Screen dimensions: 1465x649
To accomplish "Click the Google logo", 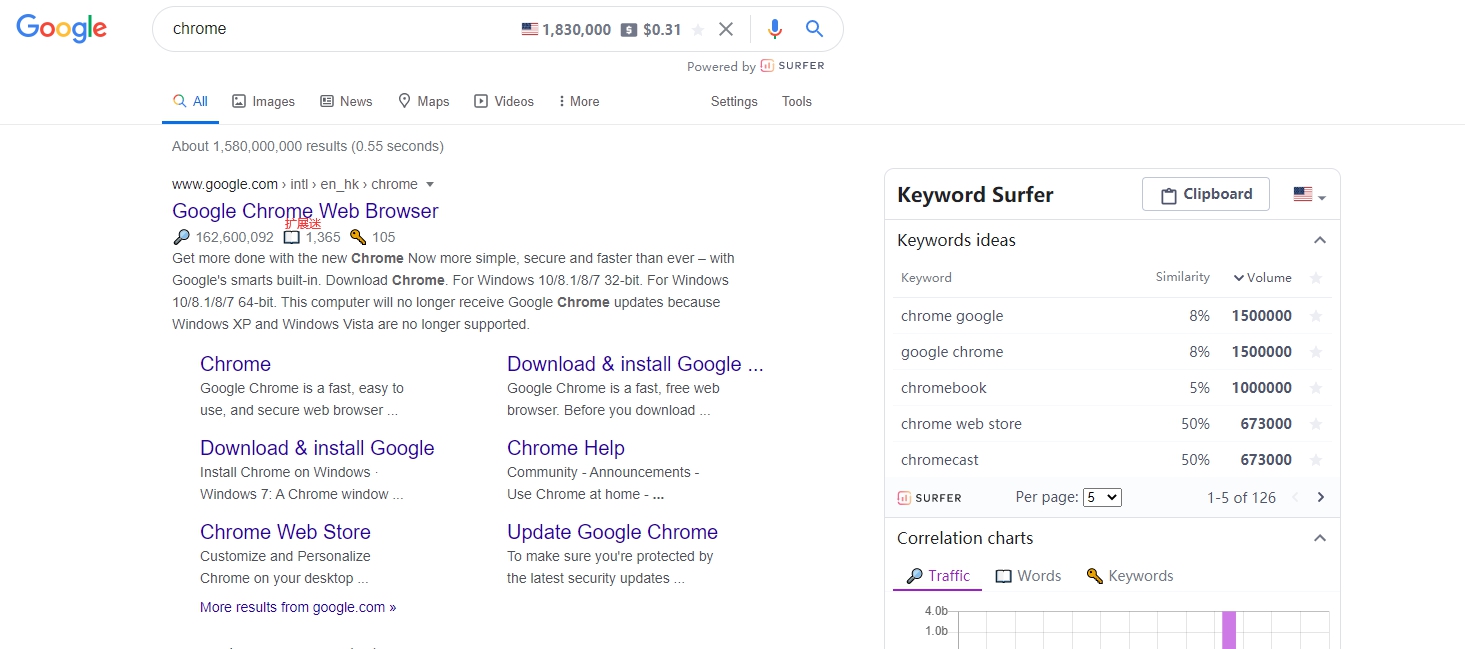I will 61,28.
